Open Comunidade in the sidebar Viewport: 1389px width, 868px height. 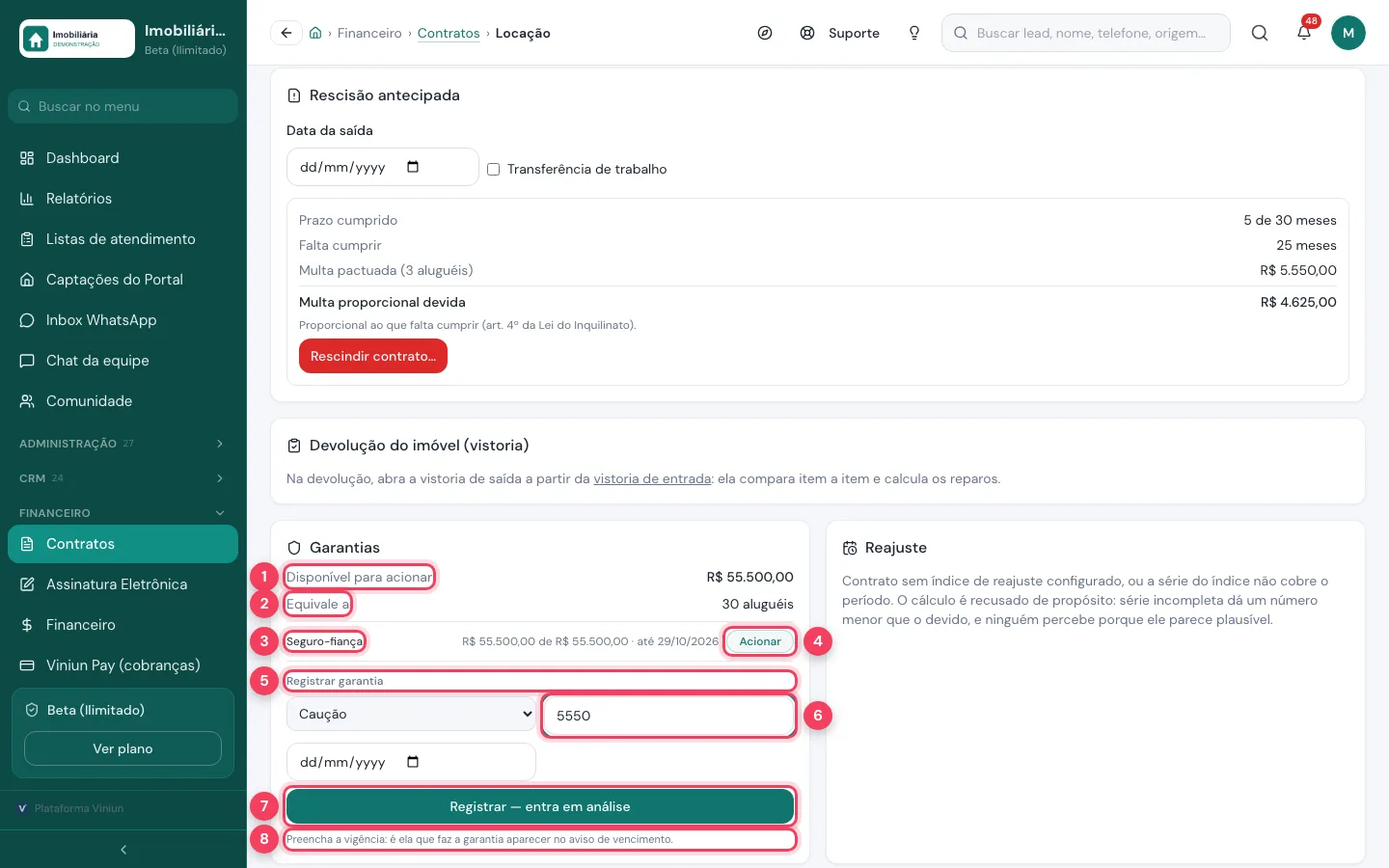point(123,401)
